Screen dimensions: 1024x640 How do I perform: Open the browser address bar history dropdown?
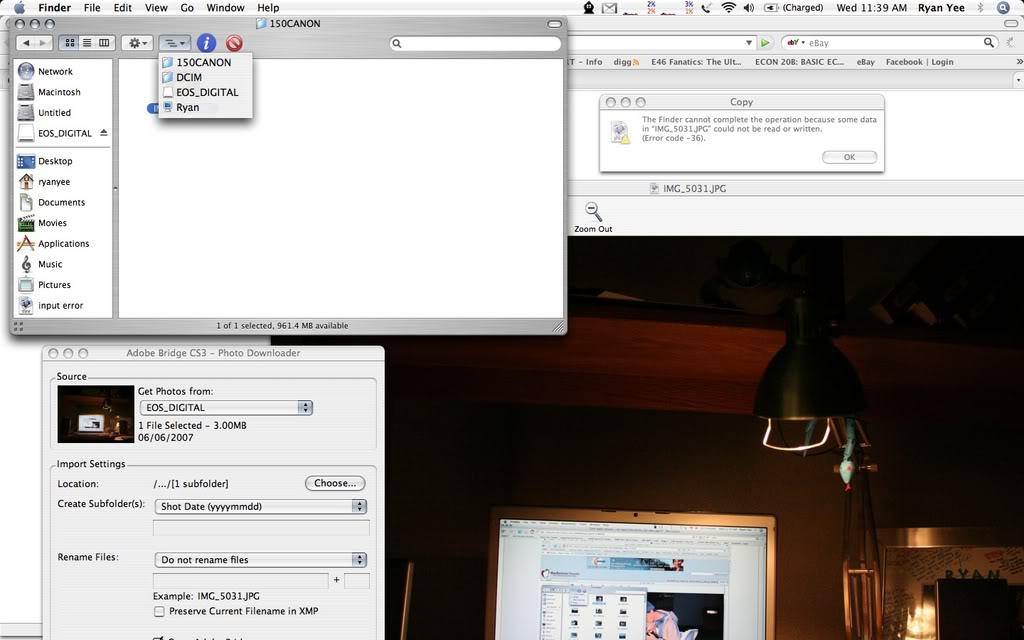pos(749,43)
